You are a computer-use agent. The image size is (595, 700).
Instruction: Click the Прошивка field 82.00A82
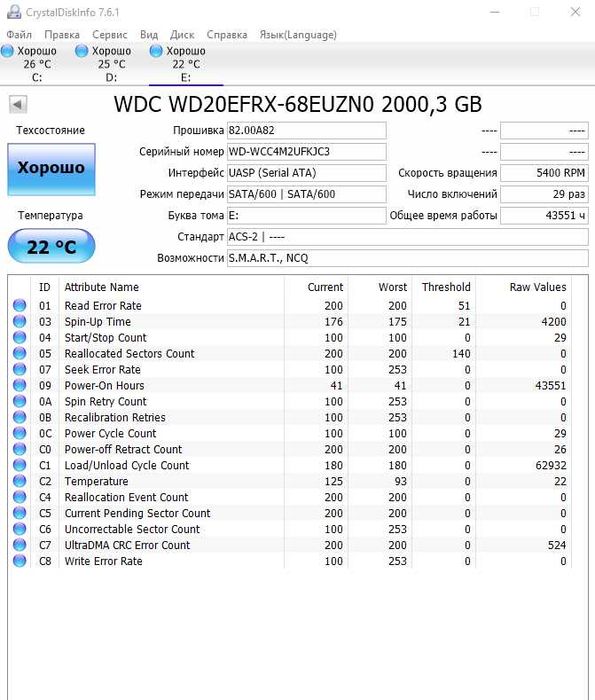(x=307, y=131)
